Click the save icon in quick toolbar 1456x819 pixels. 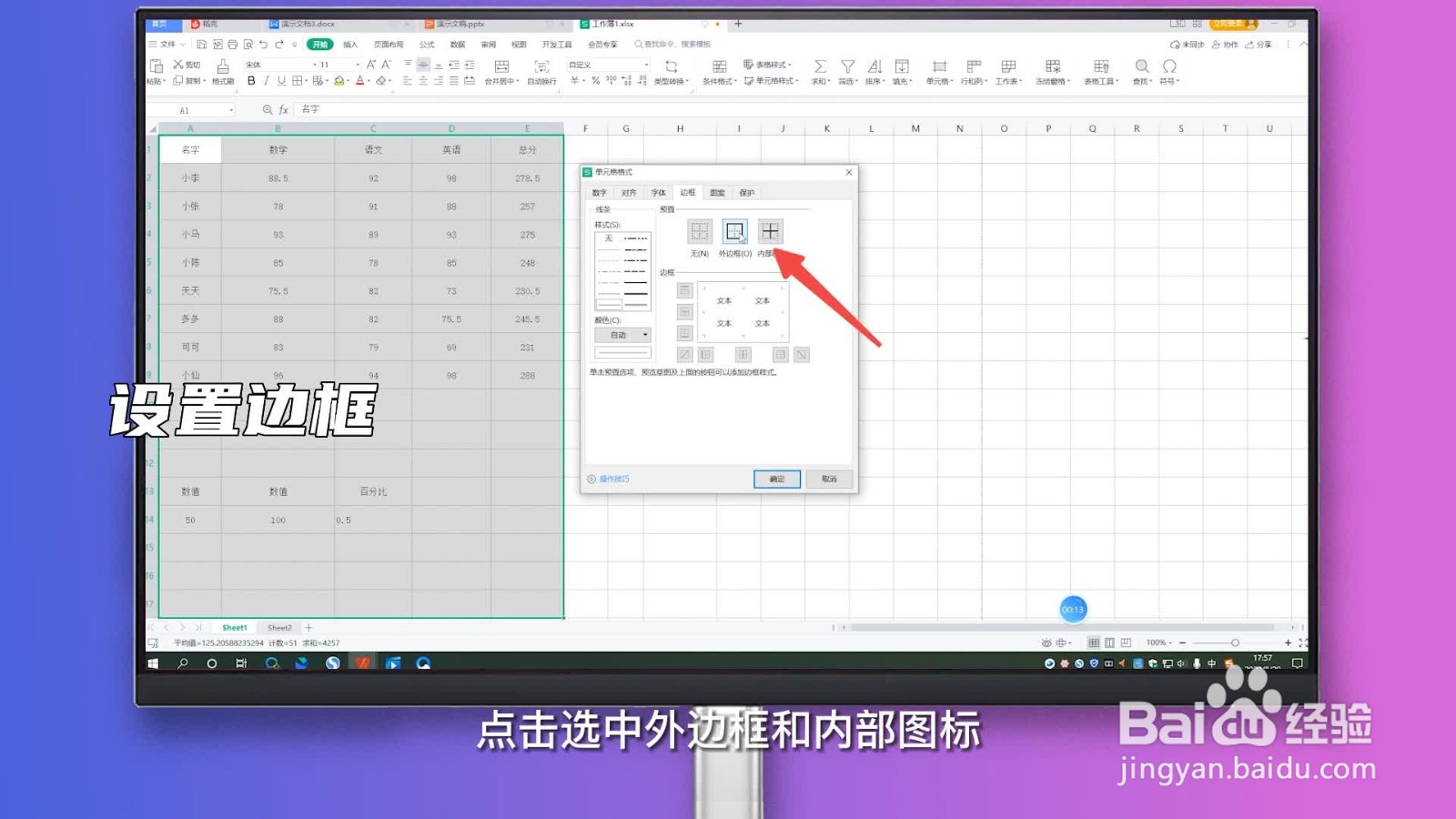201,45
